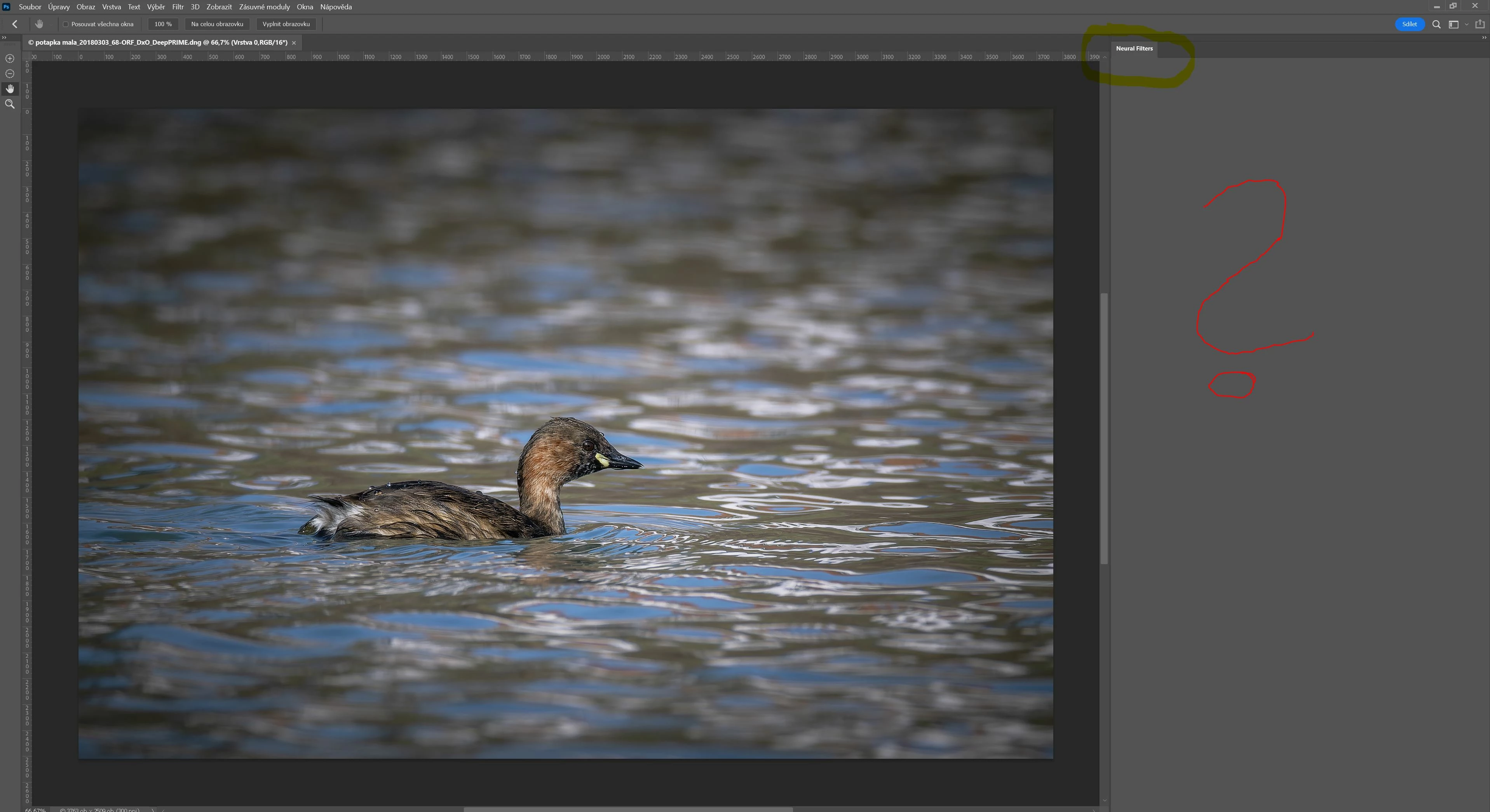
Task: Click the Photoshop Ps logo icon
Action: 6,7
